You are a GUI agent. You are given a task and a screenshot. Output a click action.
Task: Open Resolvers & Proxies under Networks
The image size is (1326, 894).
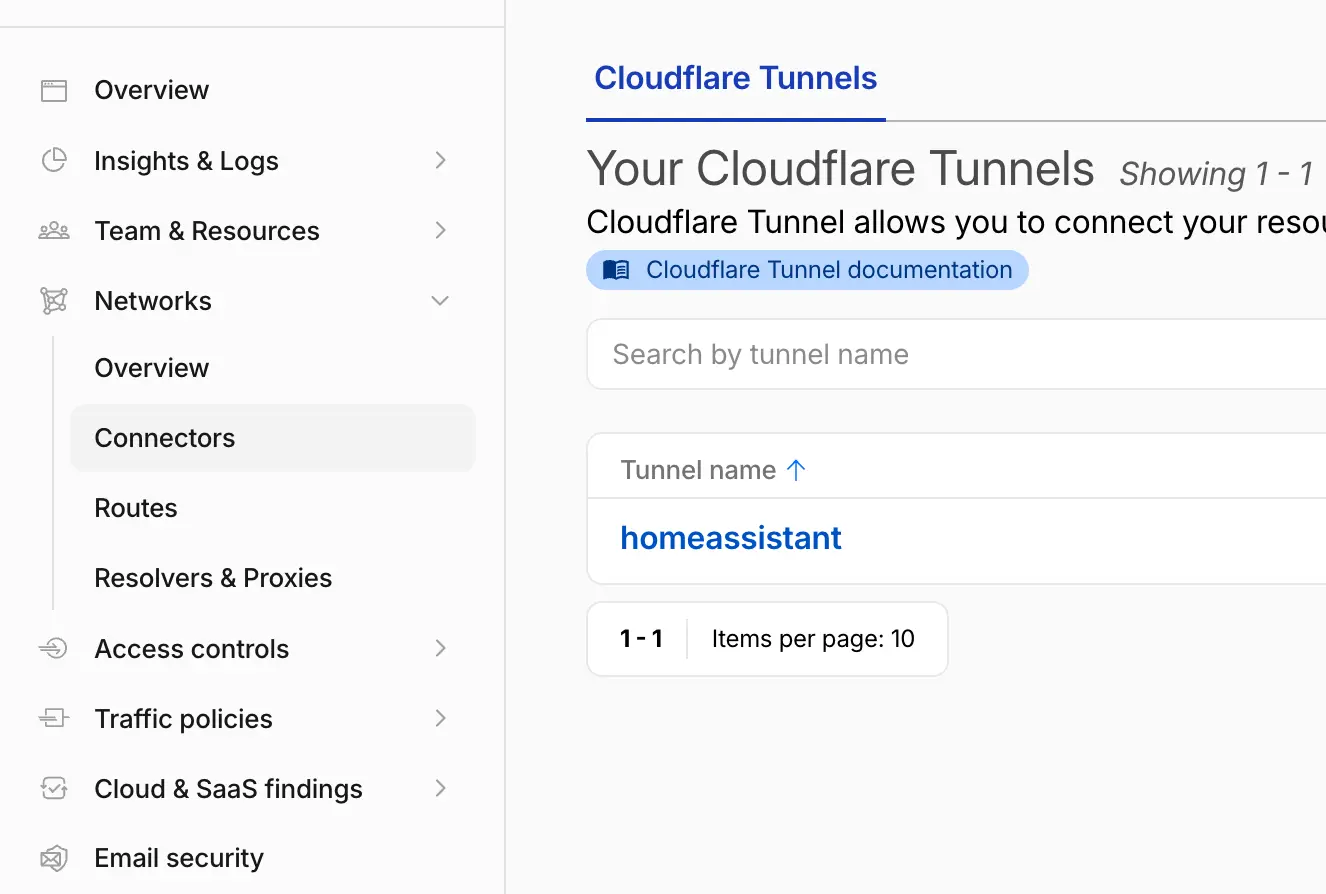tap(213, 578)
